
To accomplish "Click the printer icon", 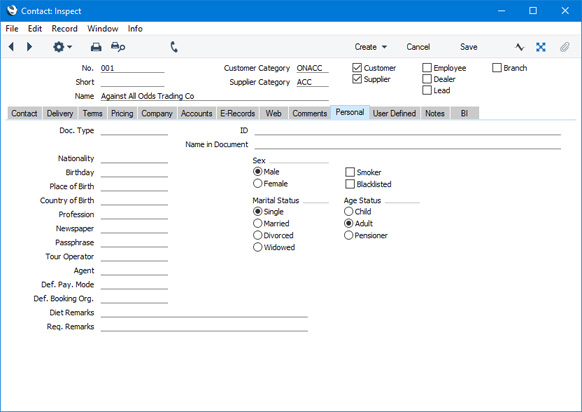I will pos(96,47).
